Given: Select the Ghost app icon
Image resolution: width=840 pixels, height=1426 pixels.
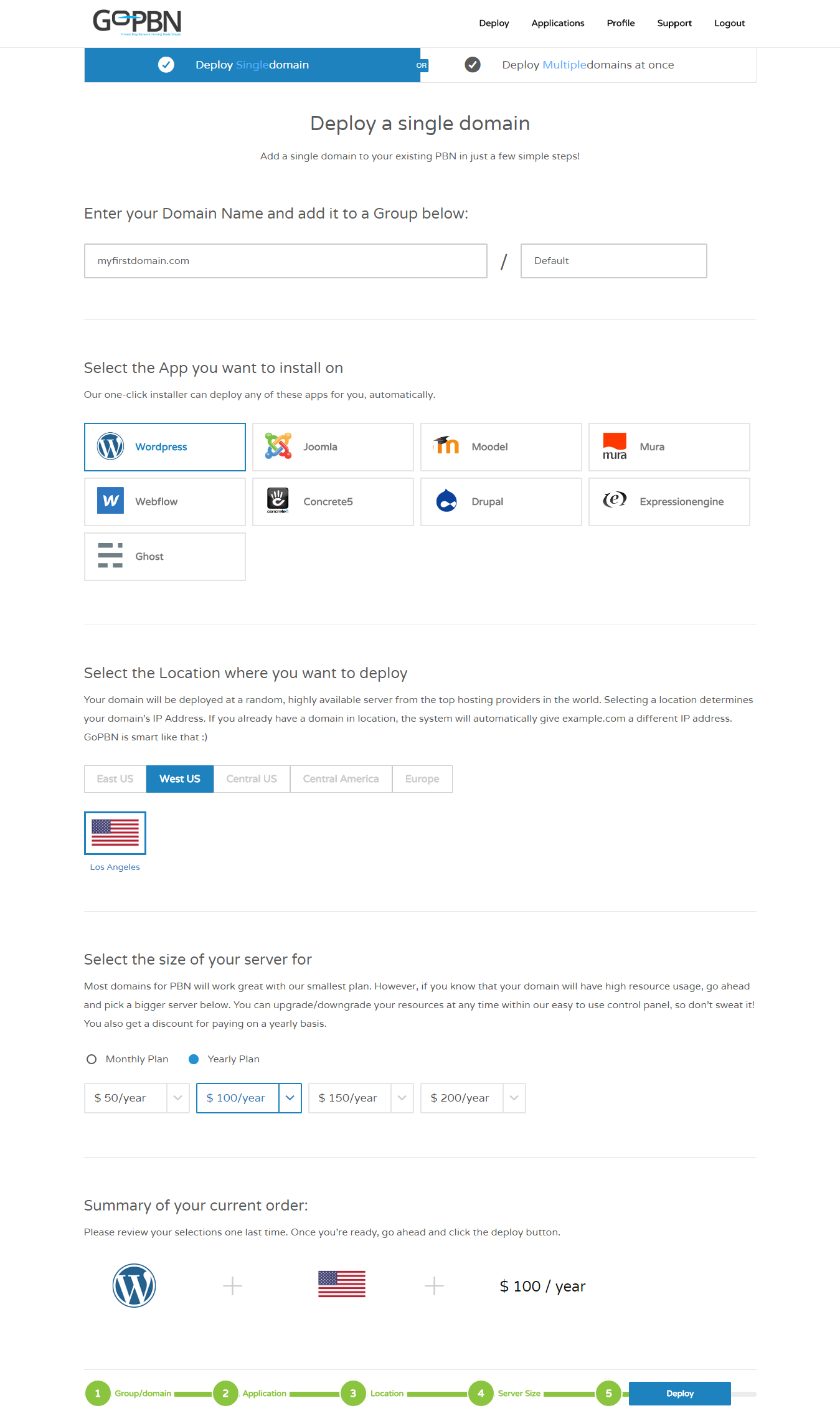Looking at the screenshot, I should [110, 555].
